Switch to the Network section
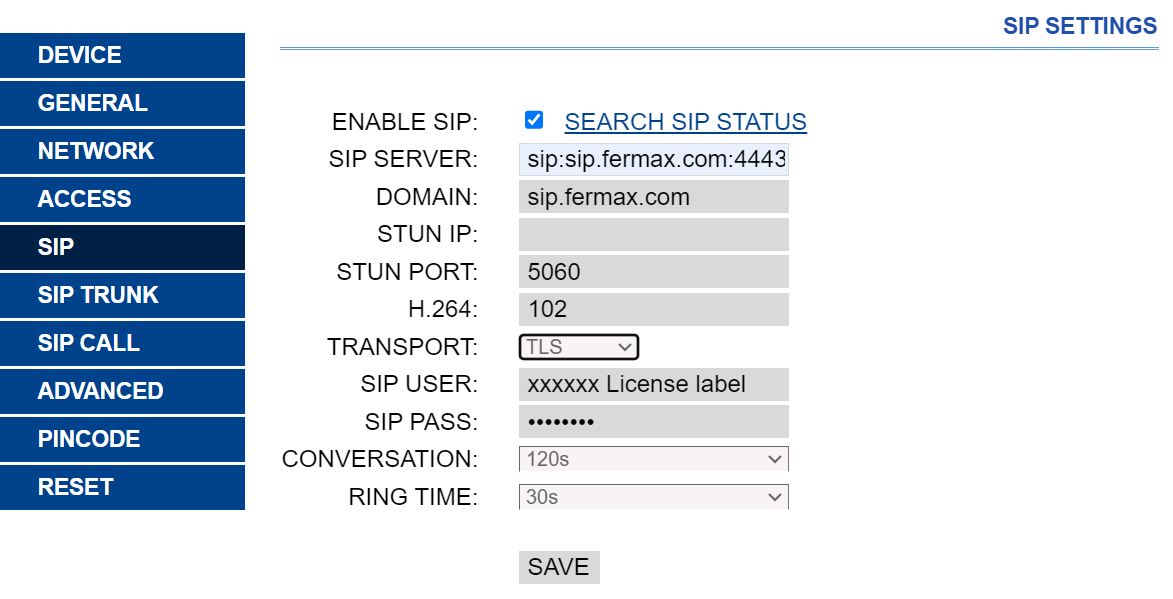The height and width of the screenshot is (599, 1173). tap(123, 151)
